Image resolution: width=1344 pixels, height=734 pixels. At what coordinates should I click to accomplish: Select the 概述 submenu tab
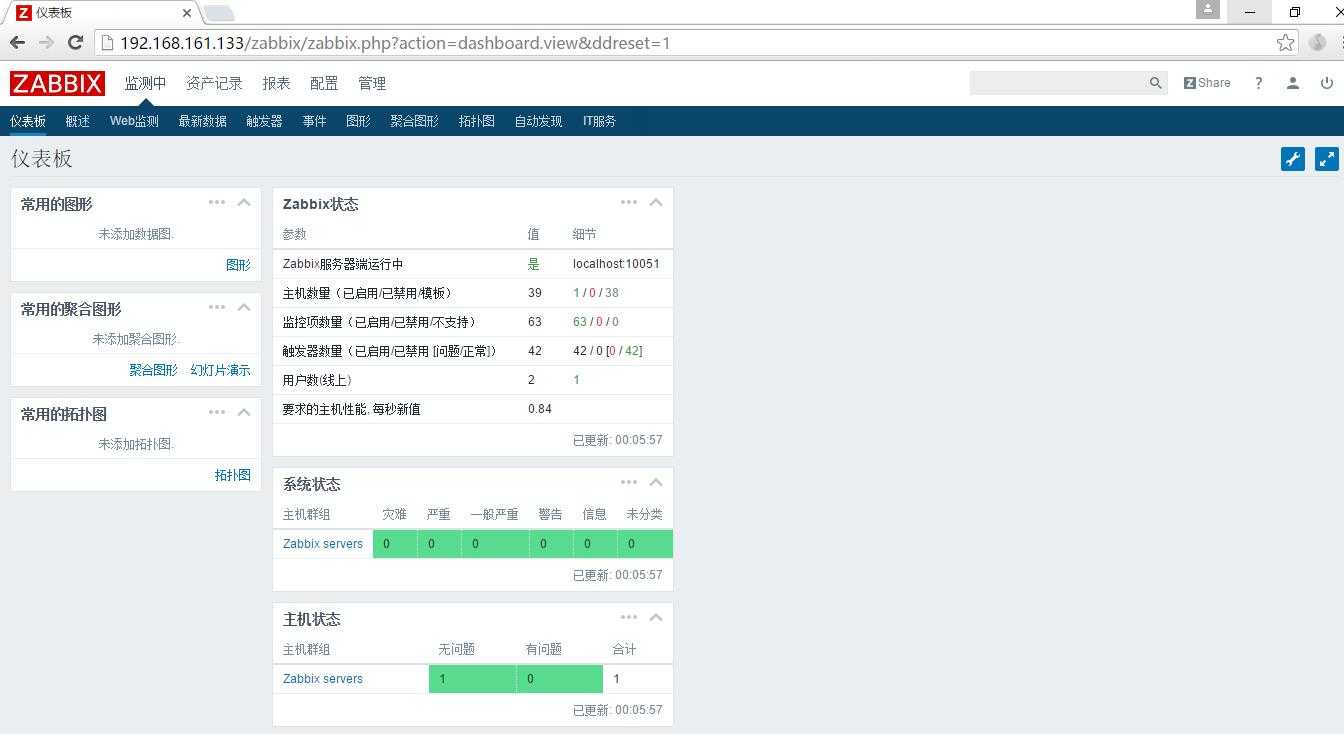(x=78, y=121)
